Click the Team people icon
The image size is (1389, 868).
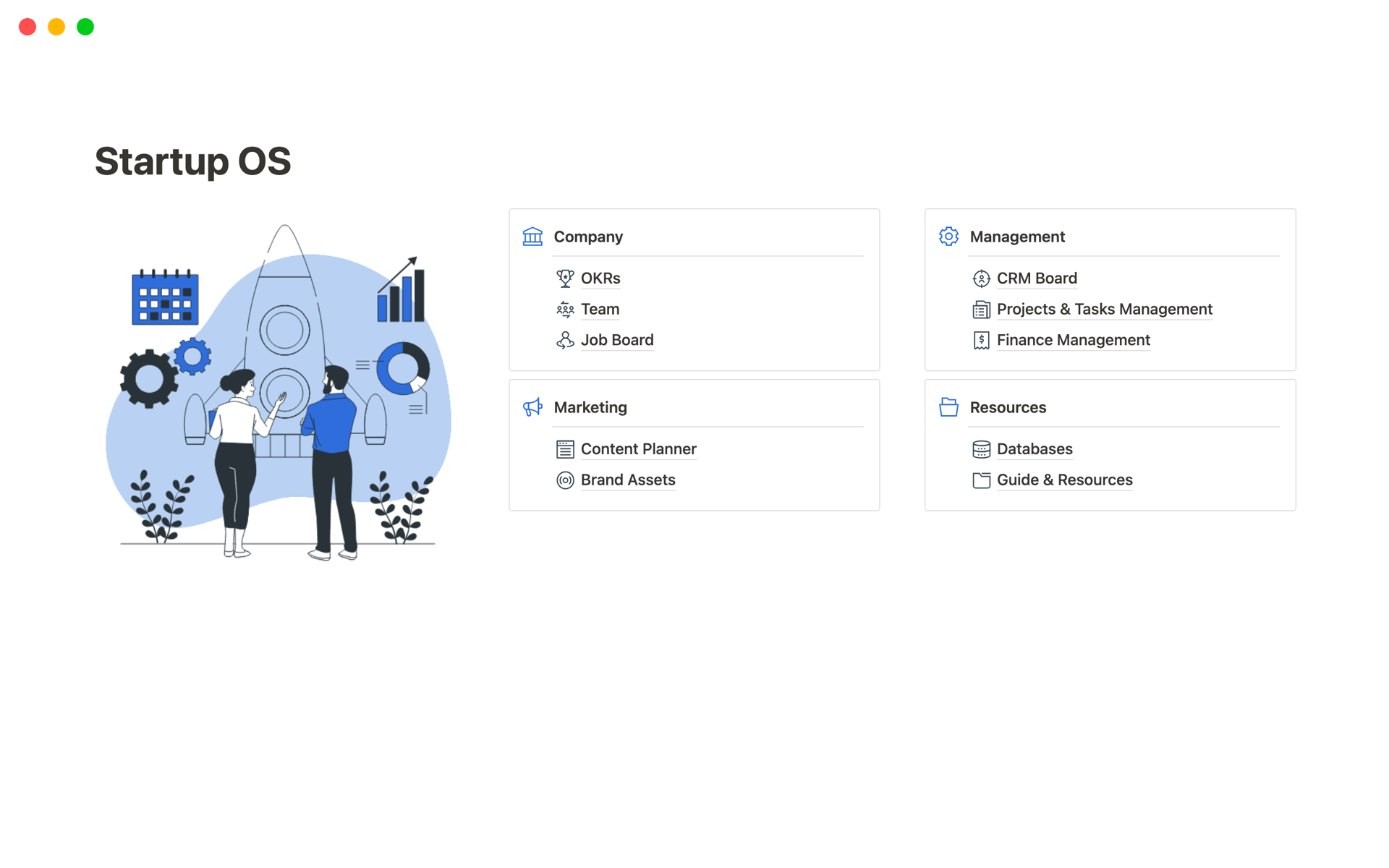pyautogui.click(x=565, y=310)
